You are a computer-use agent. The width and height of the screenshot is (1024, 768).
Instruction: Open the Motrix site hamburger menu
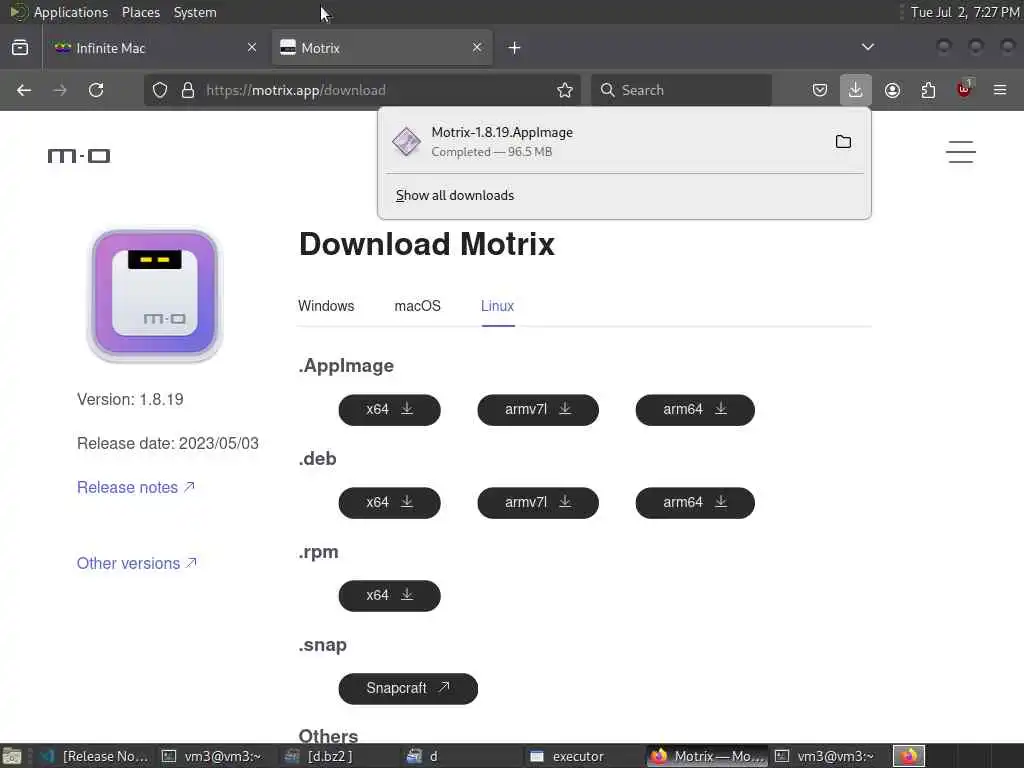(961, 152)
